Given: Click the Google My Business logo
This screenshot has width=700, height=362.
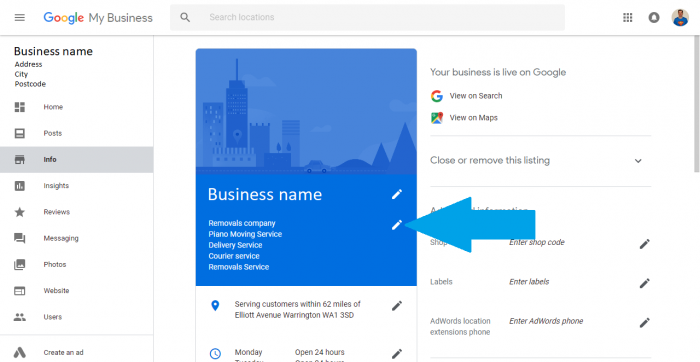Looking at the screenshot, I should [98, 17].
